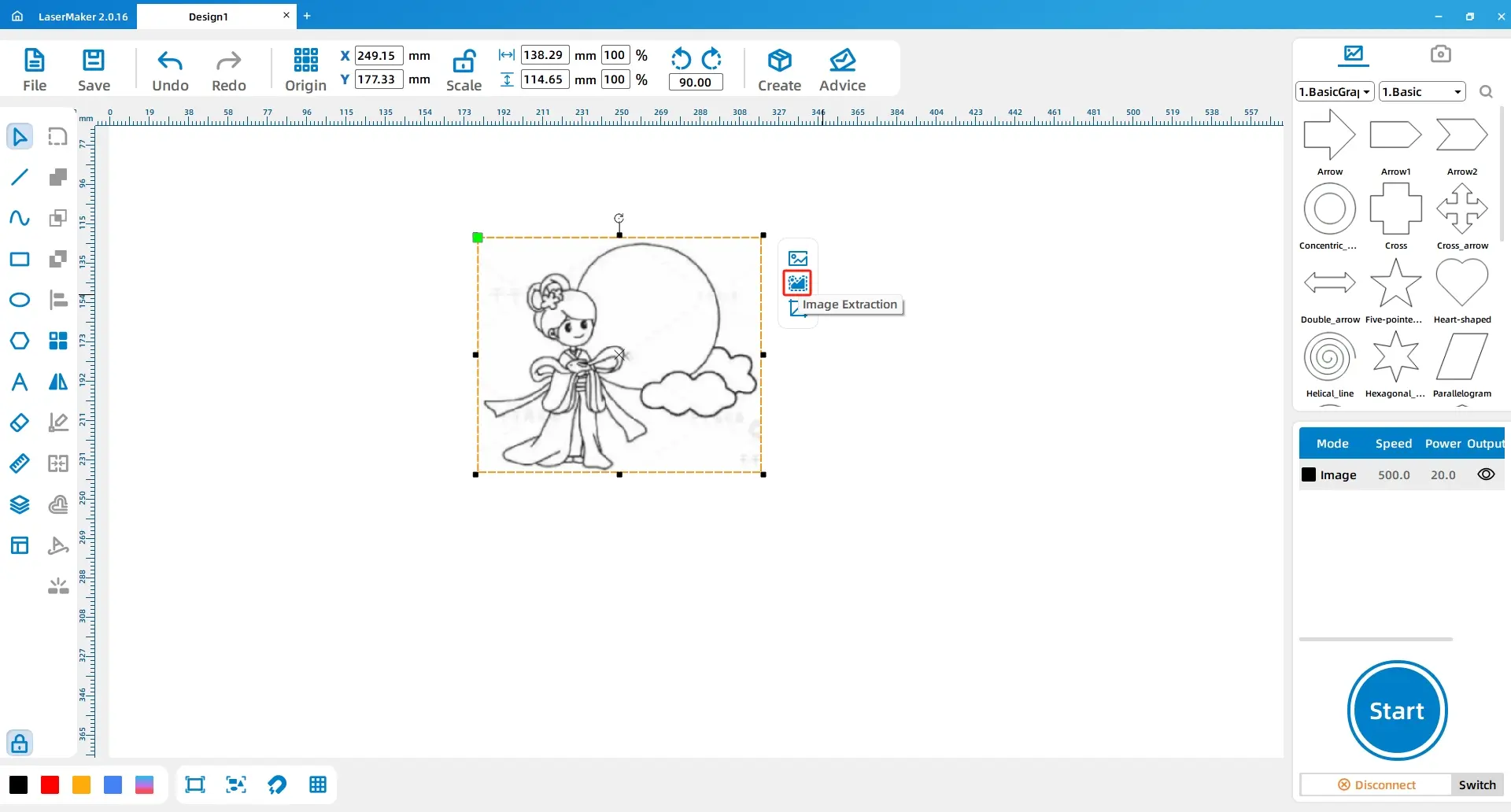Click the align-left objects tool
The height and width of the screenshot is (812, 1511).
[x=58, y=300]
